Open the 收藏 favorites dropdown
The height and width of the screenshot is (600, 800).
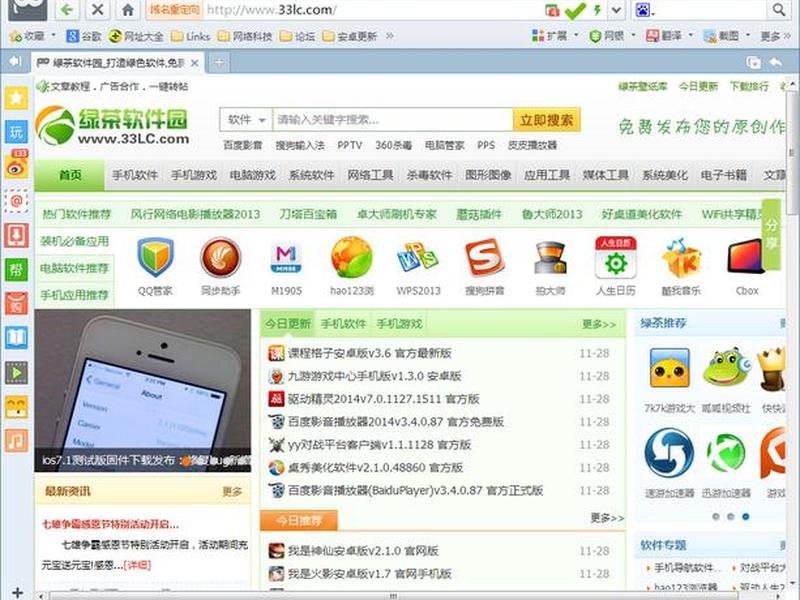pyautogui.click(x=32, y=36)
